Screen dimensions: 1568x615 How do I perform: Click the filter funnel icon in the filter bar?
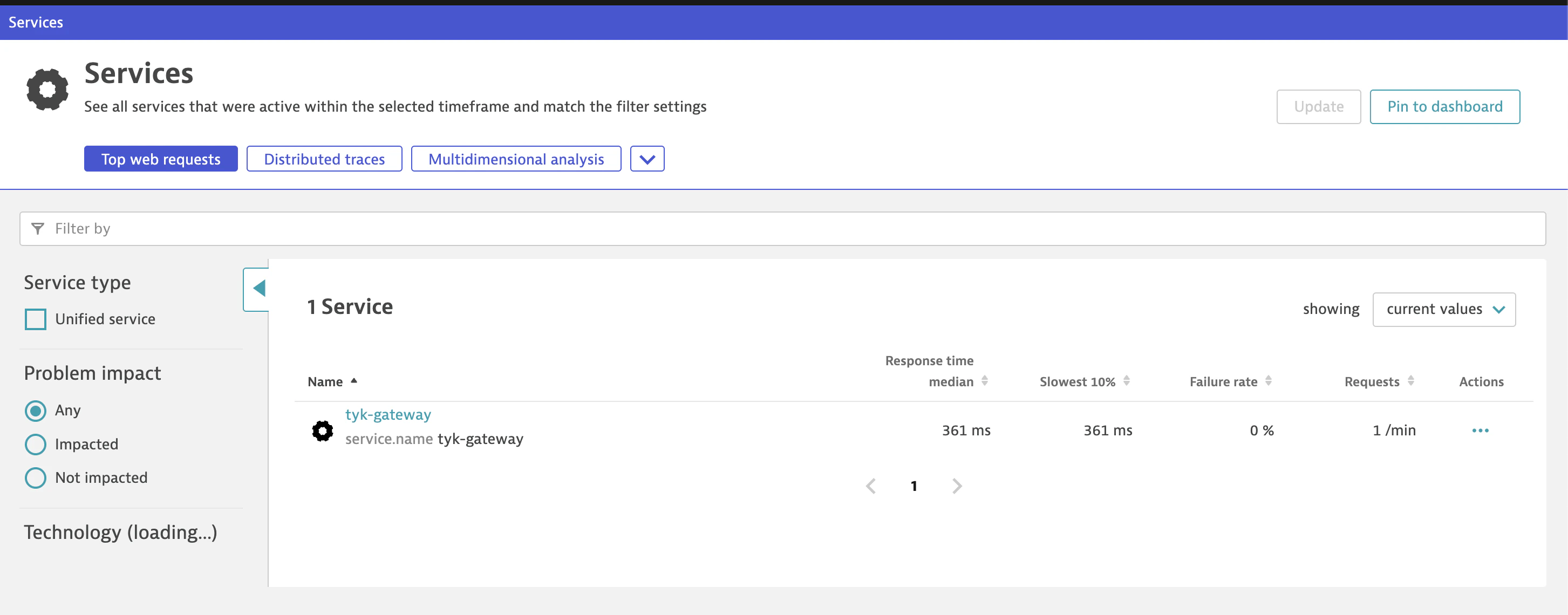(x=38, y=229)
